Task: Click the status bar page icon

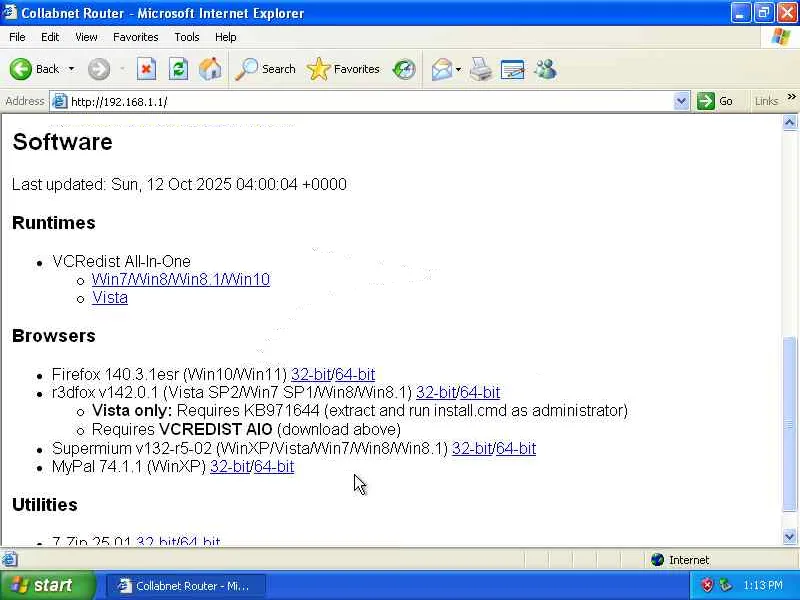Action: [9, 560]
